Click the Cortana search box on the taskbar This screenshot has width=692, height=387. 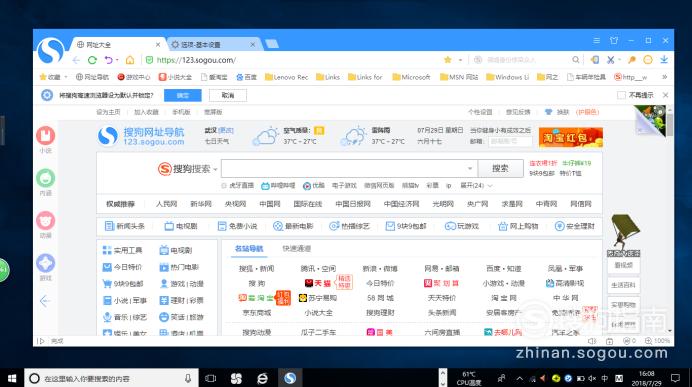click(111, 378)
